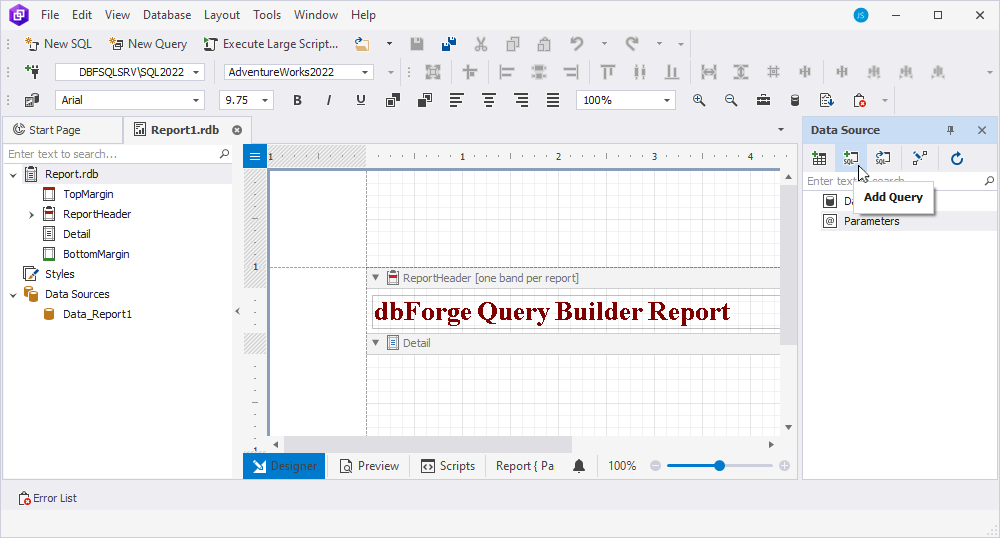Click the Redo arrow icon
Screen dimensions: 1000x538
(x=632, y=44)
